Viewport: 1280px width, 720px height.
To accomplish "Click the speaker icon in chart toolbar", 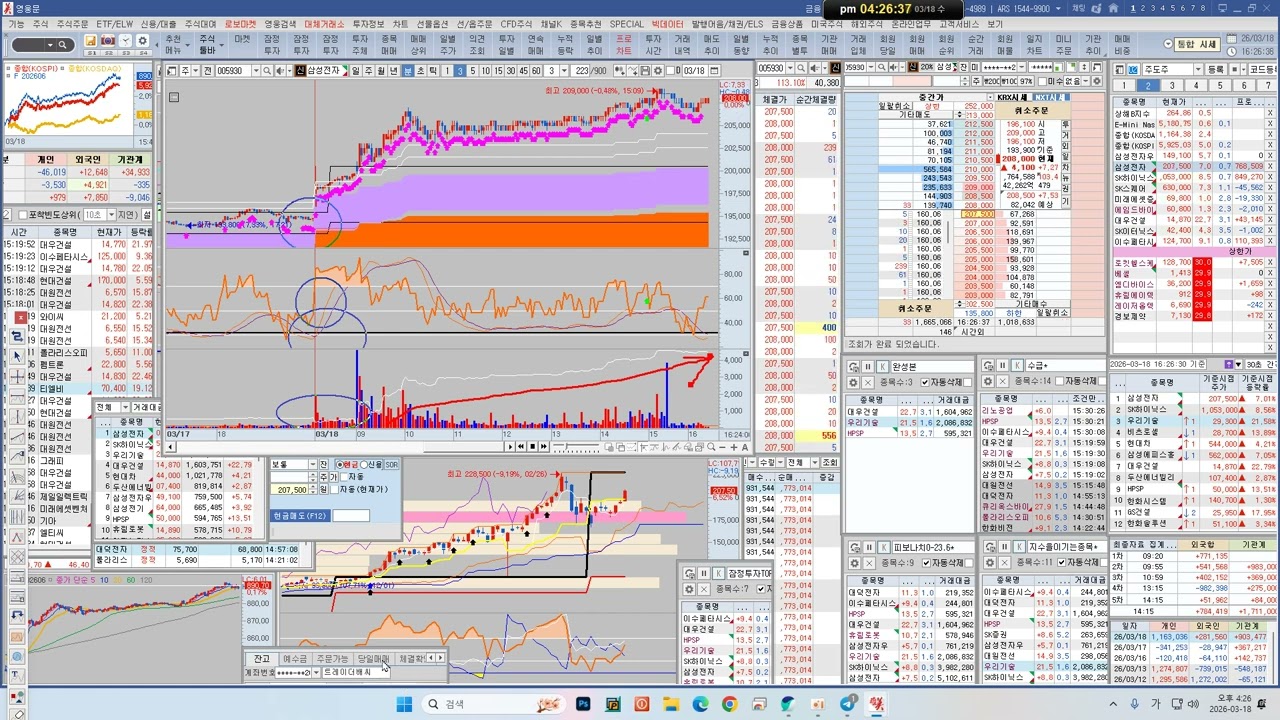I will coord(279,71).
